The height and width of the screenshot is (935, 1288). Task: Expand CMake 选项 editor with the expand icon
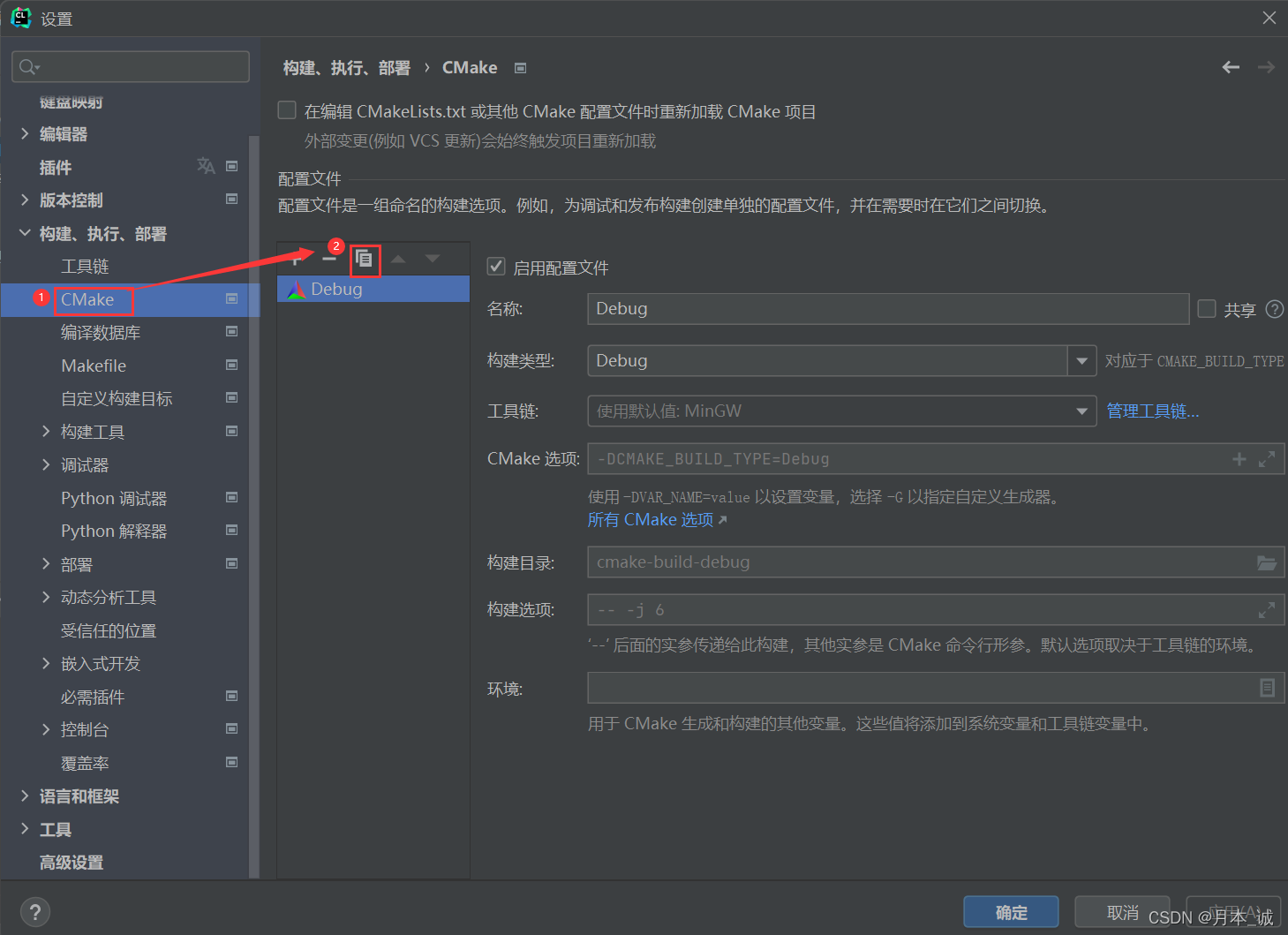tap(1267, 458)
